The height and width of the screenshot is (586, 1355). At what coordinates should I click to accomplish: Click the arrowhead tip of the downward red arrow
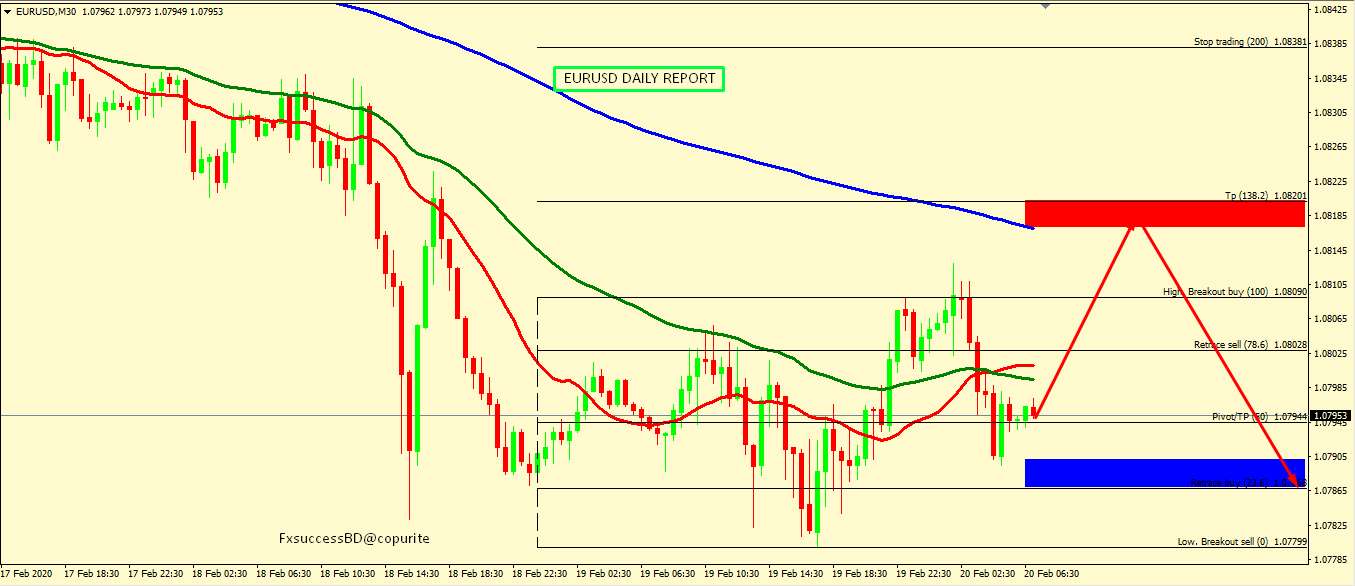coord(1299,485)
